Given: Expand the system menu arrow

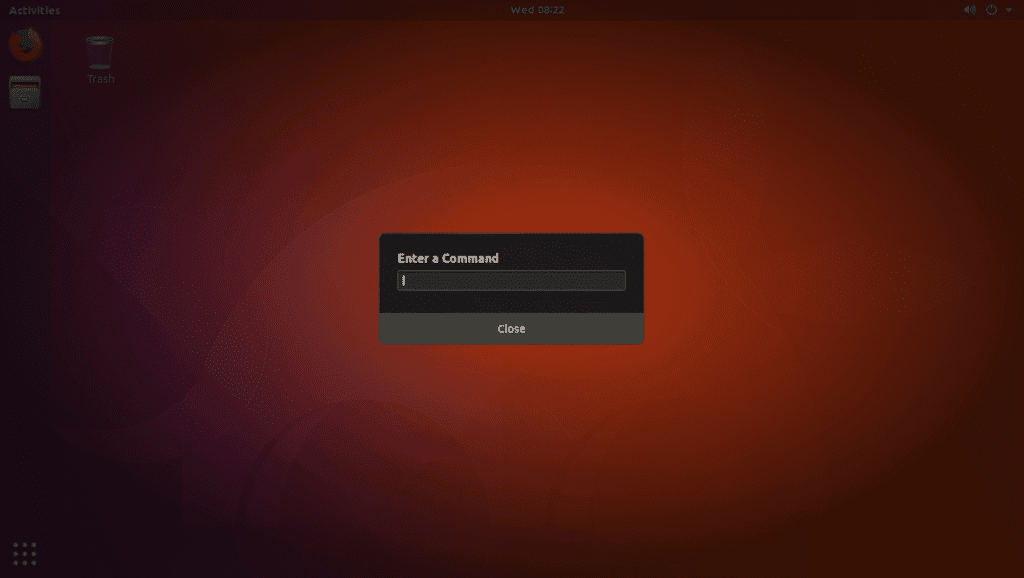Looking at the screenshot, I should 1009,10.
